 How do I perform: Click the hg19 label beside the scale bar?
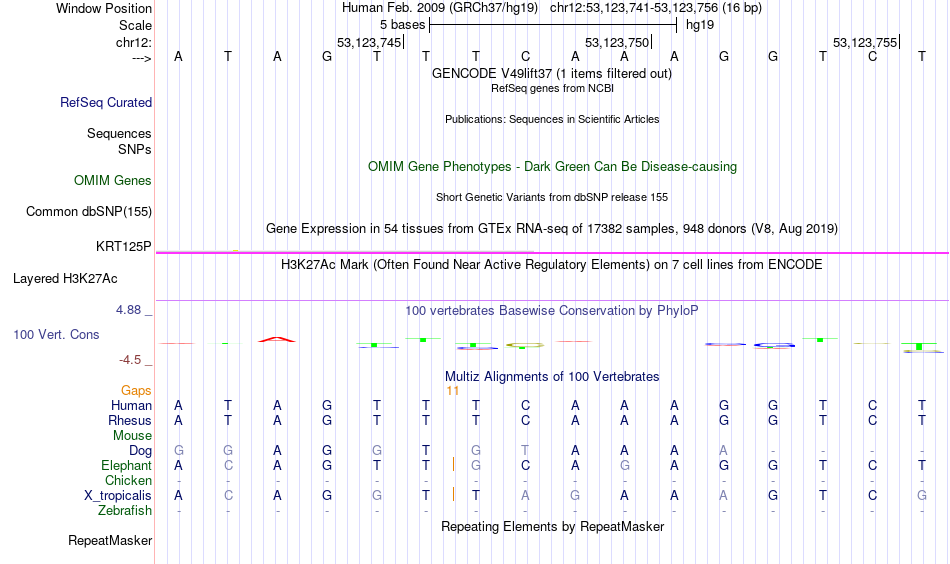point(700,25)
